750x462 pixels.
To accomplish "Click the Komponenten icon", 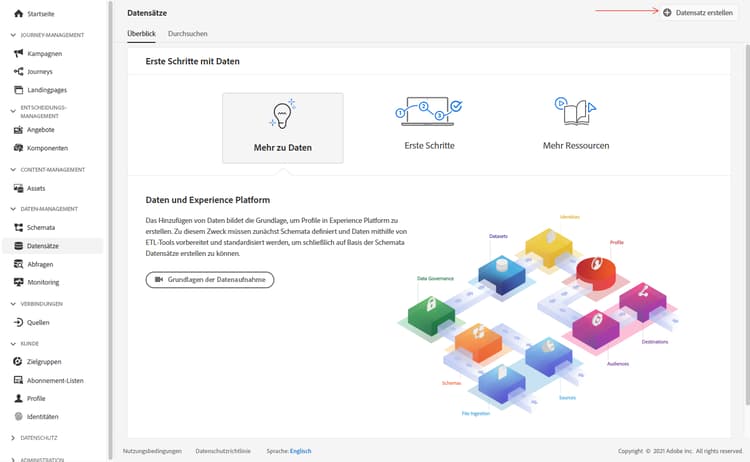I will 18,148.
